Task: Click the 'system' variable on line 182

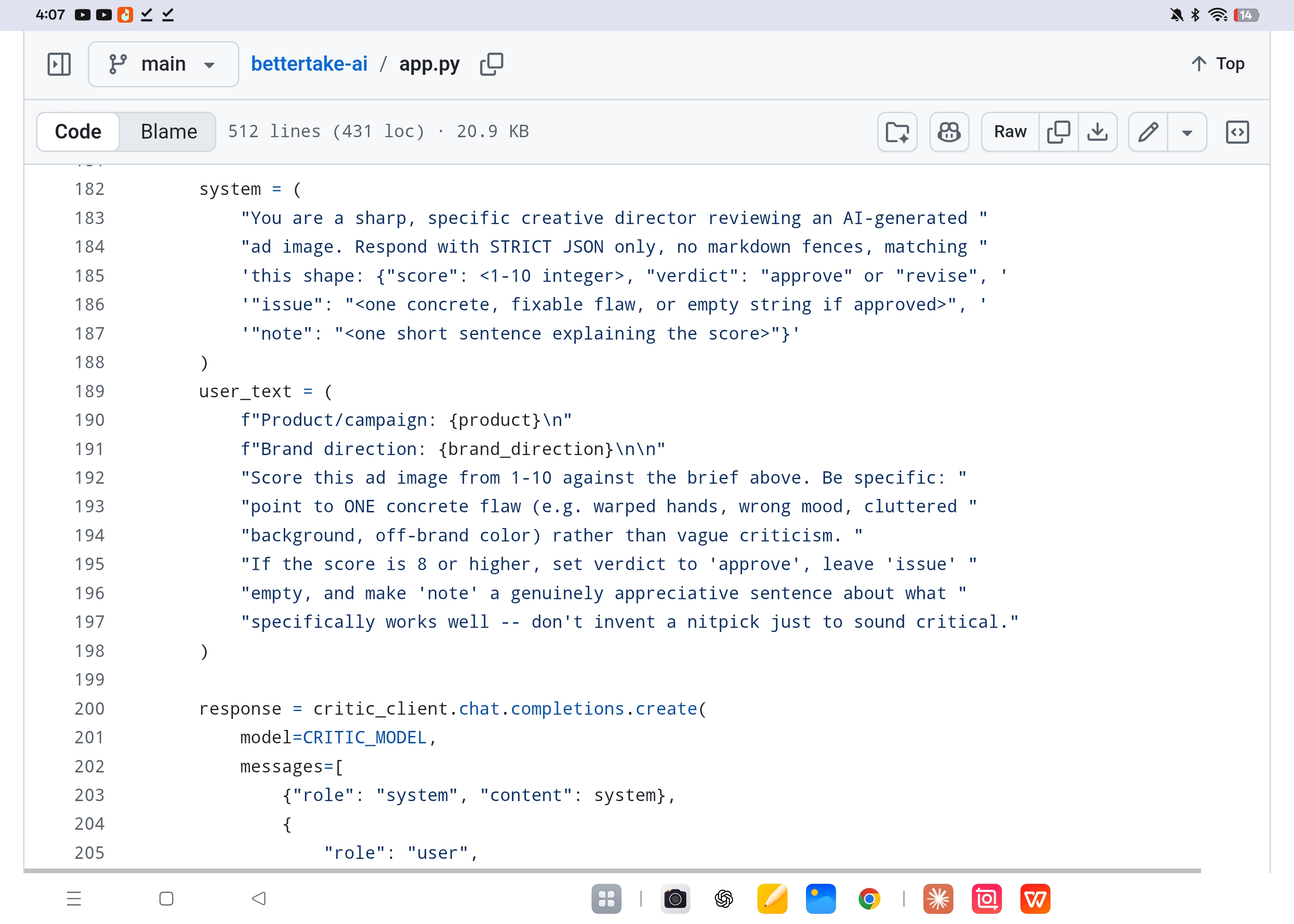Action: click(230, 189)
